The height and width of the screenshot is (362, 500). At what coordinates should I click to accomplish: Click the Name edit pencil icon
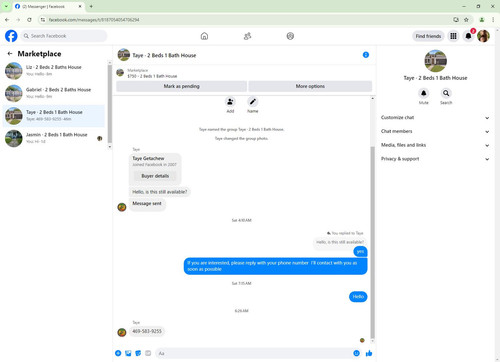(x=253, y=102)
